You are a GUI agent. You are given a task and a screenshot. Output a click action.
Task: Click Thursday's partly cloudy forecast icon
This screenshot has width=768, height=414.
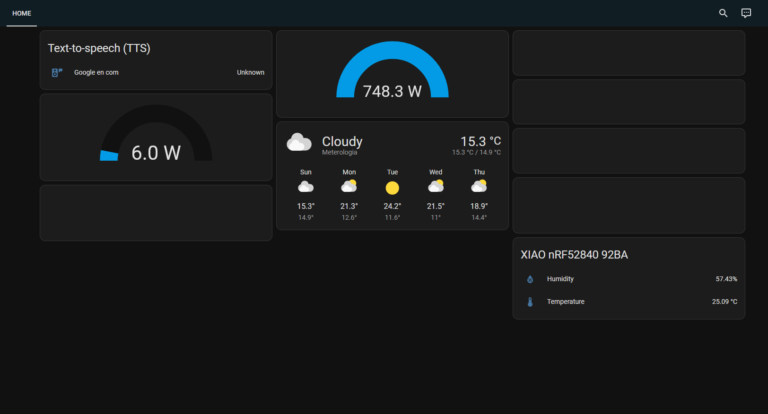tap(479, 187)
